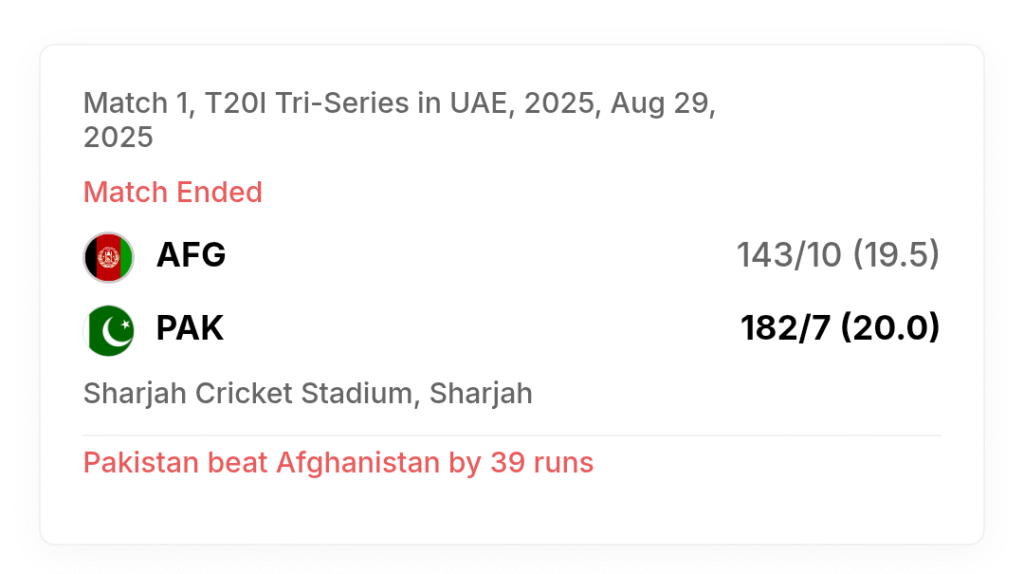1024x574 pixels.
Task: Click the Aug 29 date in the header
Action: coord(660,103)
